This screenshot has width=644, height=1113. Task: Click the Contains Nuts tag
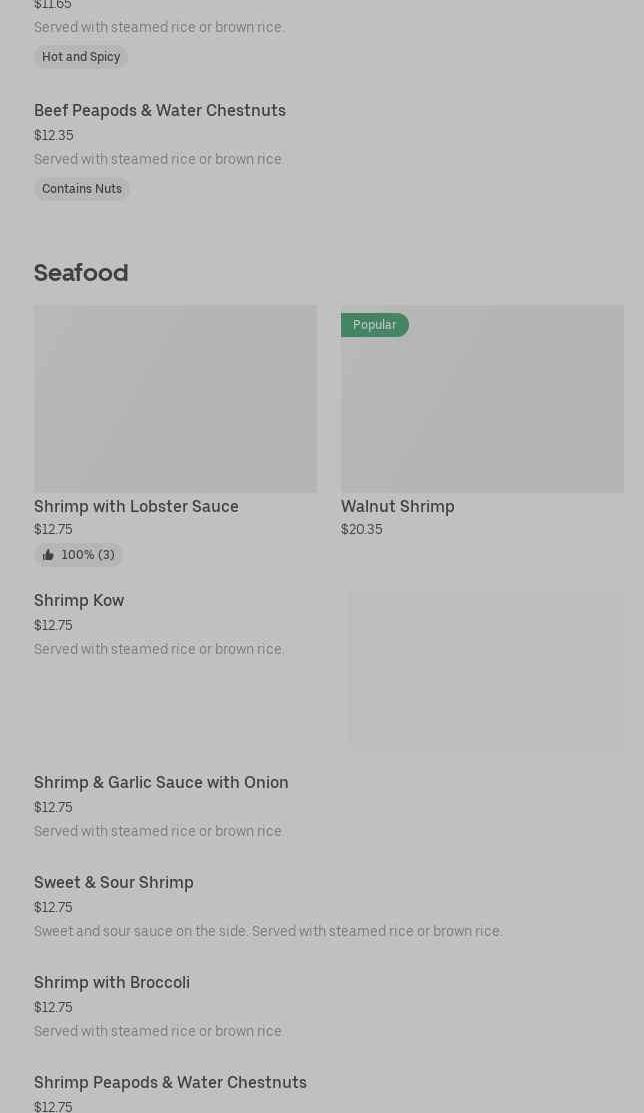pyautogui.click(x=82, y=189)
